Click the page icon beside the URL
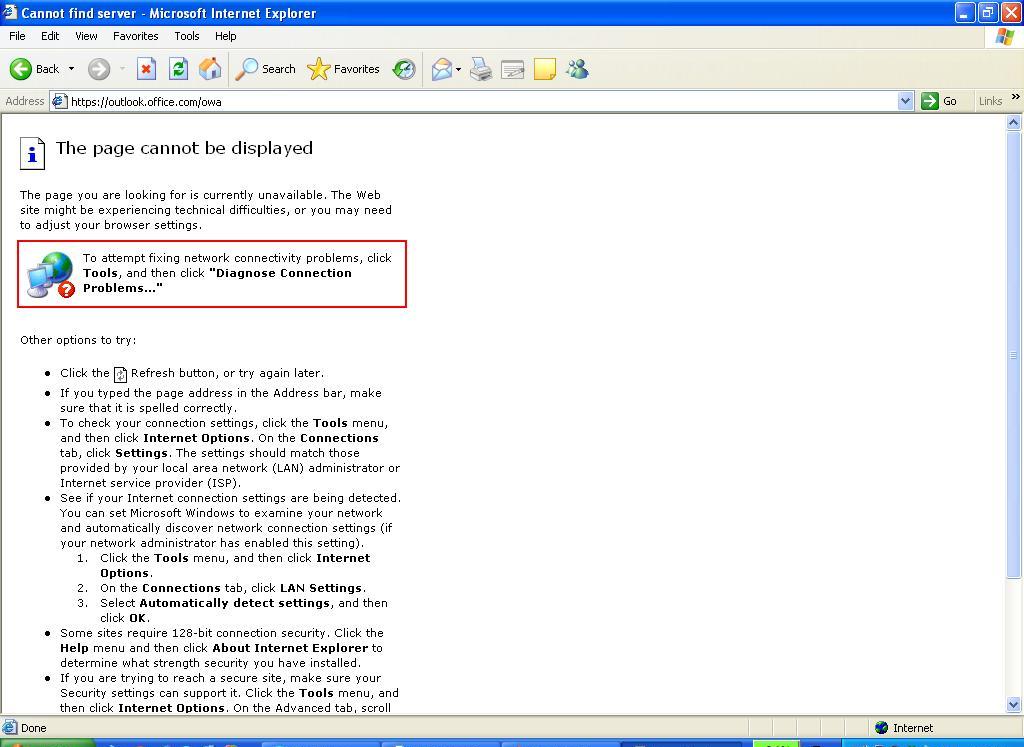This screenshot has width=1024, height=747. (x=59, y=101)
